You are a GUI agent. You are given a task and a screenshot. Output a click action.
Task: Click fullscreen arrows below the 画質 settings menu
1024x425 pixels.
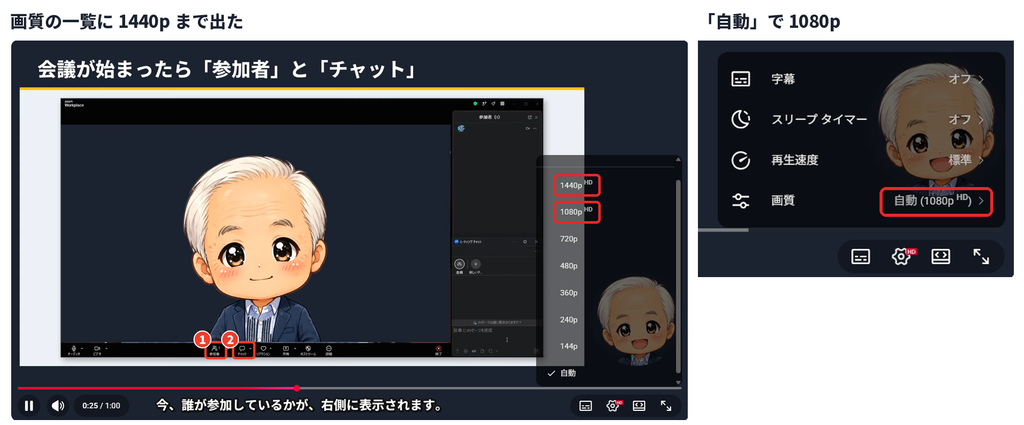pyautogui.click(x=981, y=256)
